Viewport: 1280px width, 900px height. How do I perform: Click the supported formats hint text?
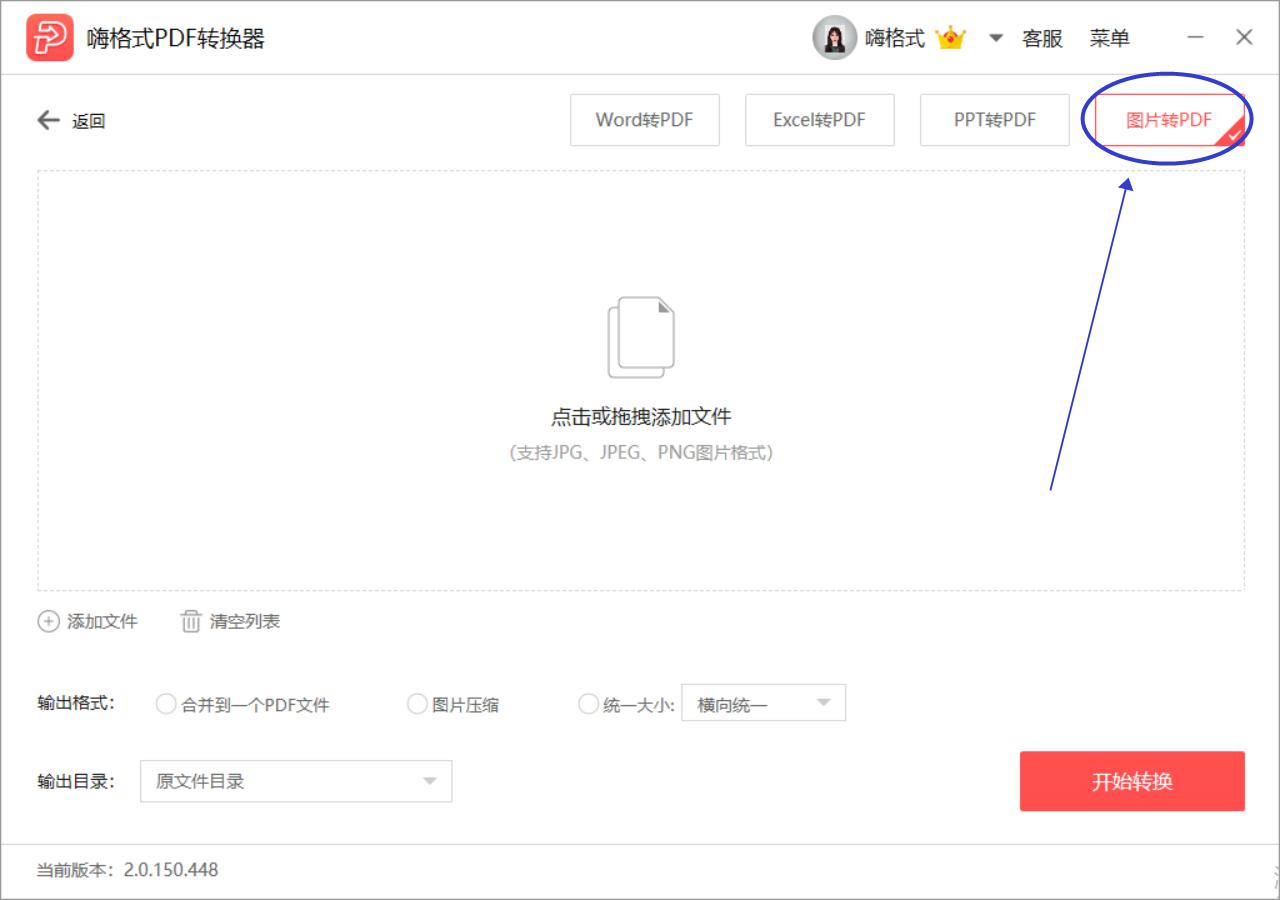click(641, 452)
